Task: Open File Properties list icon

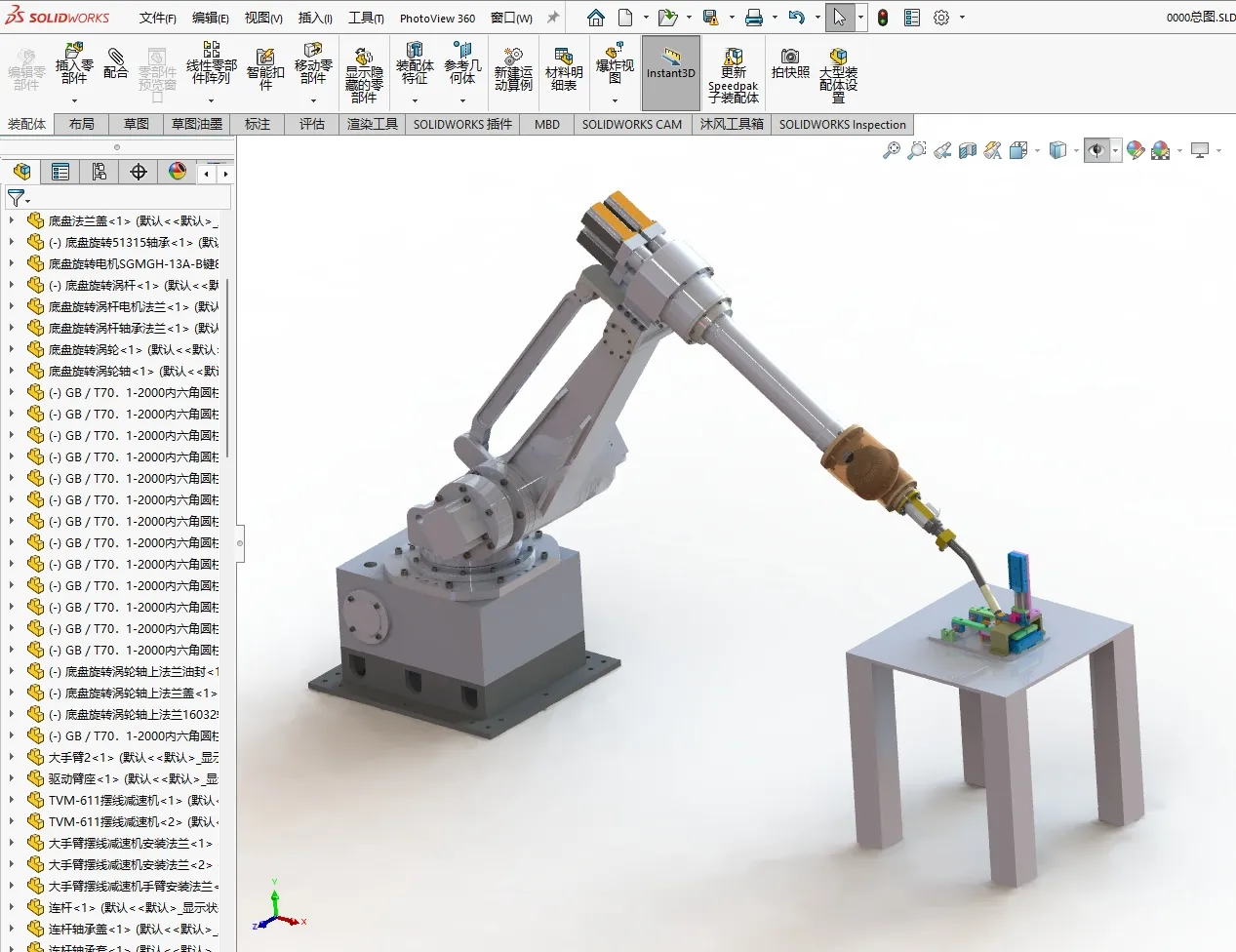Action: [x=912, y=18]
